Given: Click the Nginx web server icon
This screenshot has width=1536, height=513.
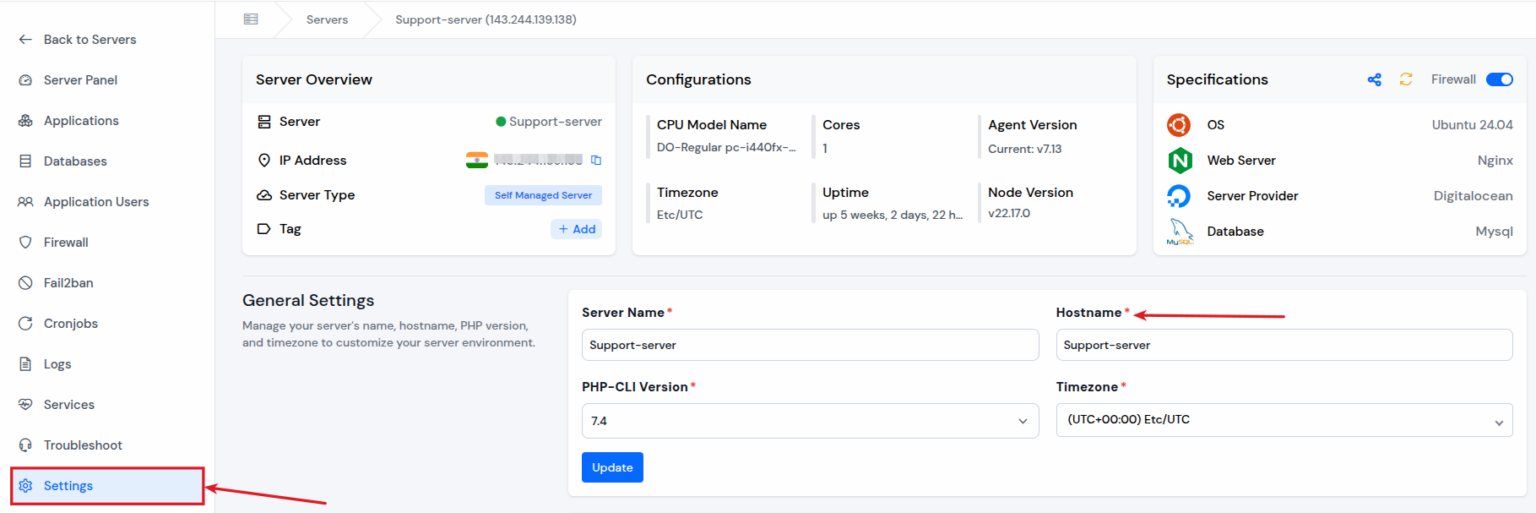Looking at the screenshot, I should click(1179, 160).
